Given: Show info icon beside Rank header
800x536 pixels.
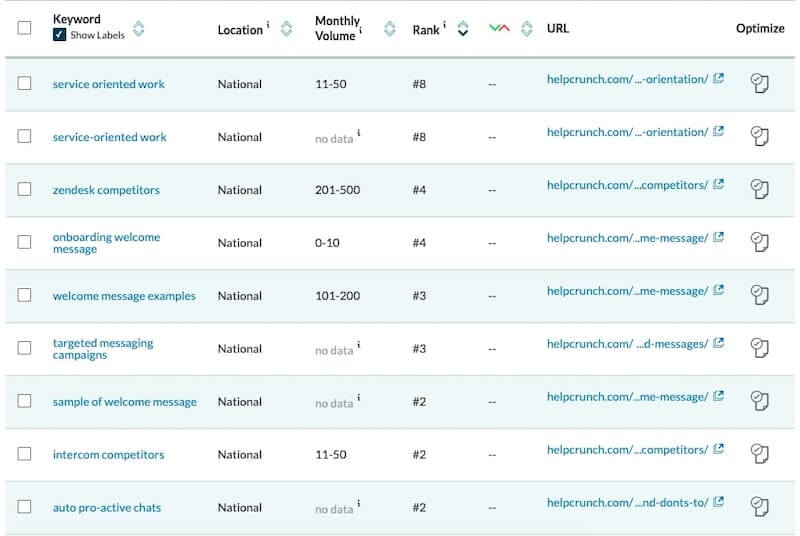Looking at the screenshot, I should tap(444, 24).
